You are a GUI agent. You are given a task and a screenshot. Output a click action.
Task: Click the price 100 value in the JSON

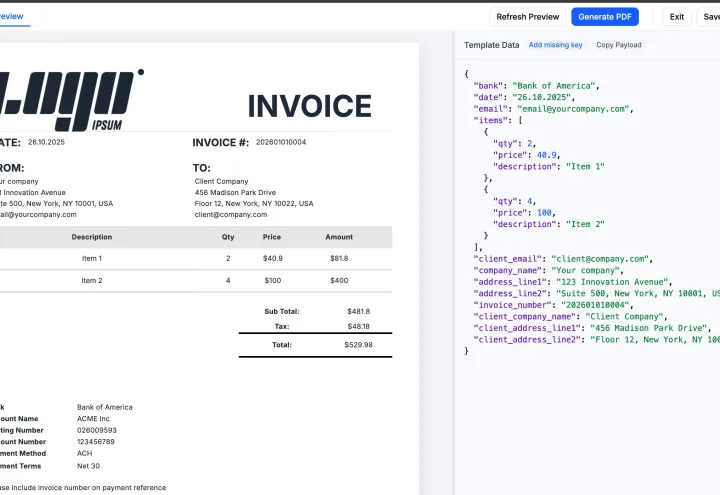[544, 213]
